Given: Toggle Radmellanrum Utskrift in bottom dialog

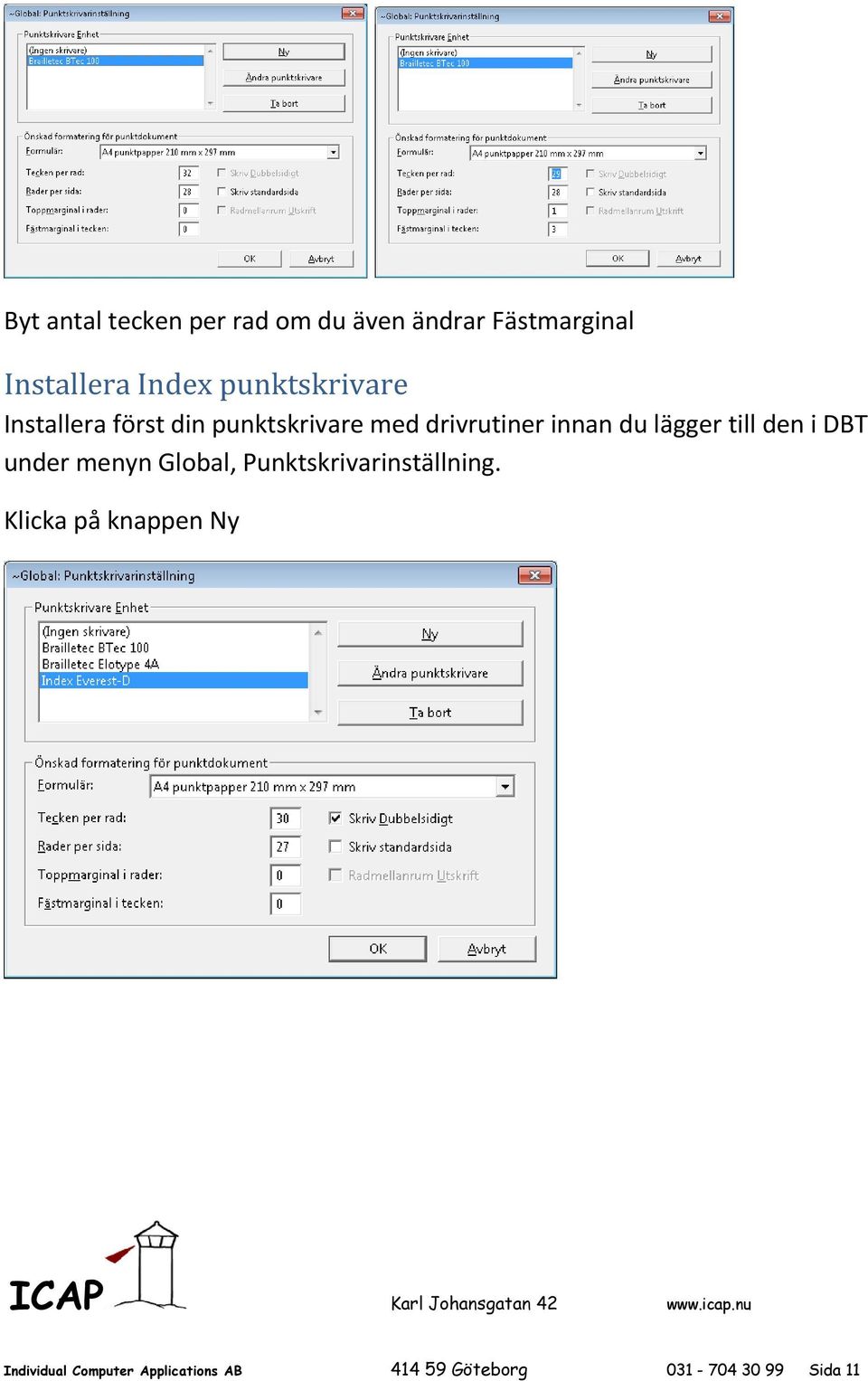Looking at the screenshot, I should coord(335,875).
